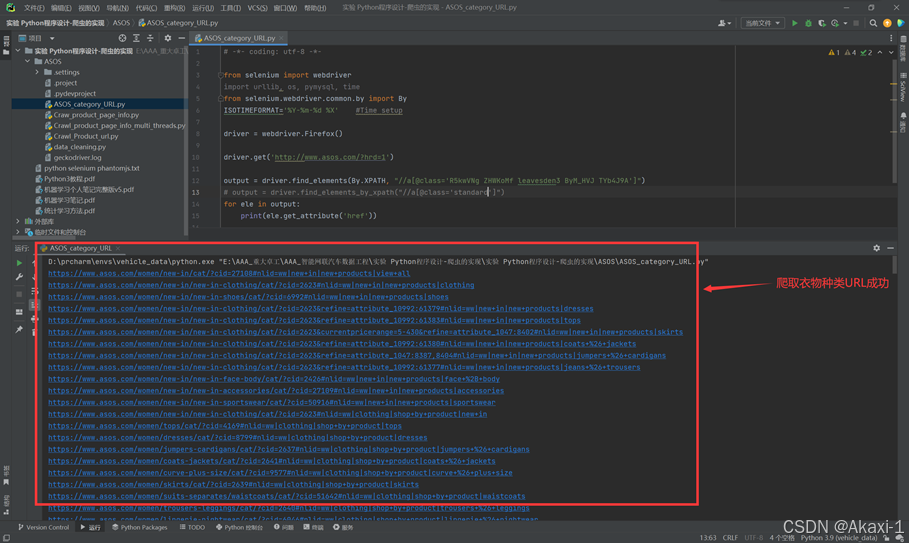Open the 运行(U) menu
Viewport: 909px width, 543px height.
coord(202,8)
